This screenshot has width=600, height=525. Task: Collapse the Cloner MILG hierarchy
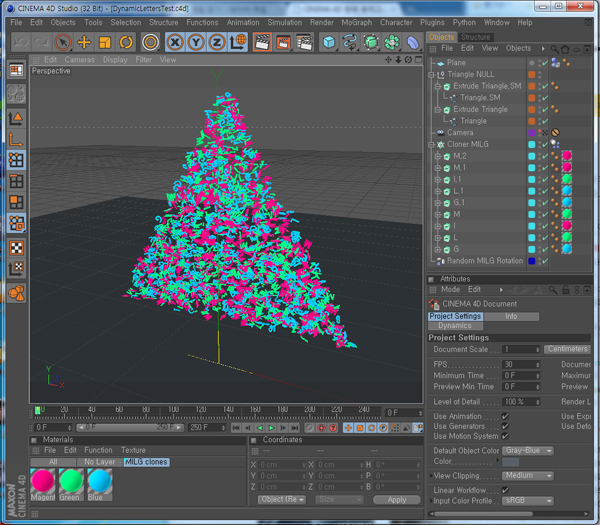[x=431, y=145]
